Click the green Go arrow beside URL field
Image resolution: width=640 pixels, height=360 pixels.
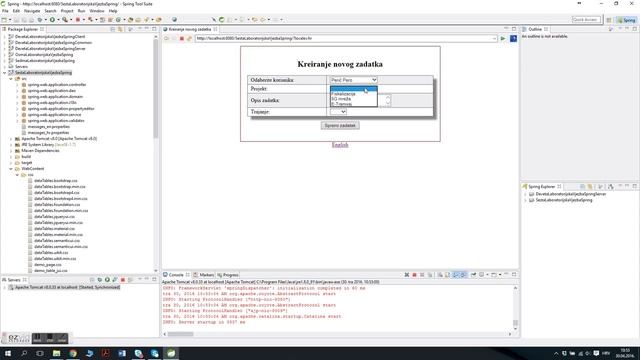[x=503, y=38]
